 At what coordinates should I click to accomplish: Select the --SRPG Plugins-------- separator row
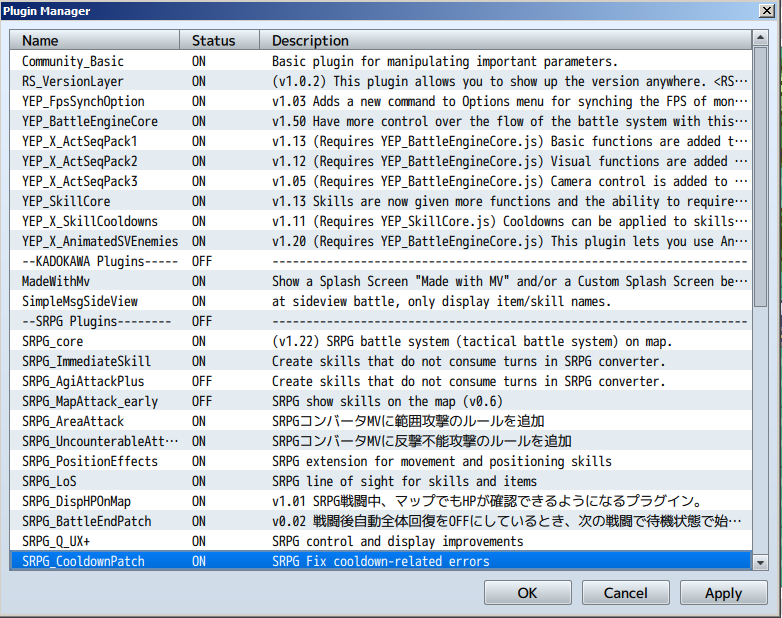coord(381,321)
